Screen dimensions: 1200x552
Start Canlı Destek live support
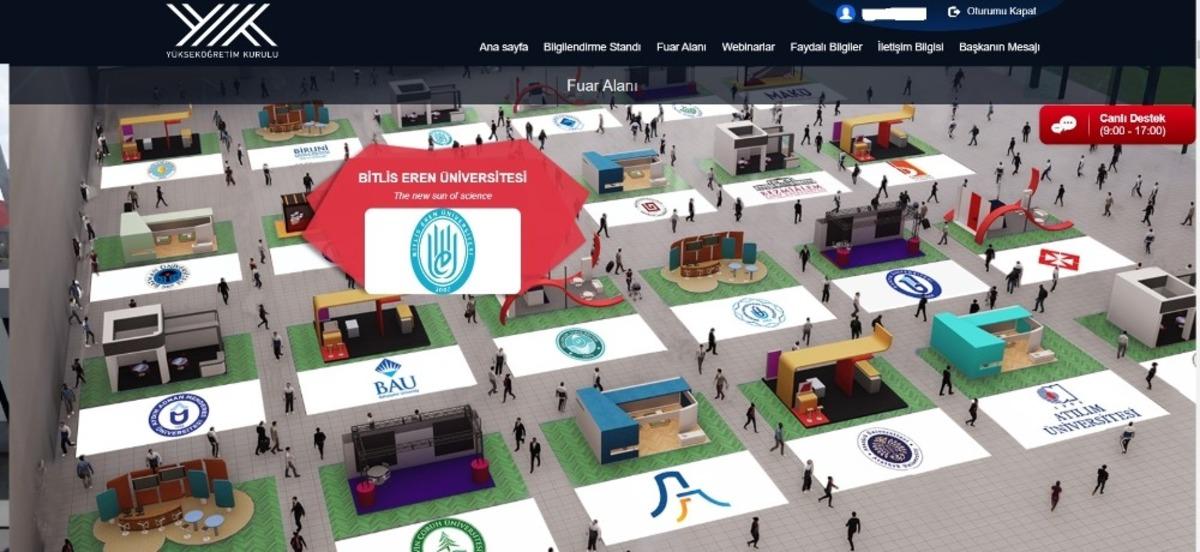tap(1117, 124)
